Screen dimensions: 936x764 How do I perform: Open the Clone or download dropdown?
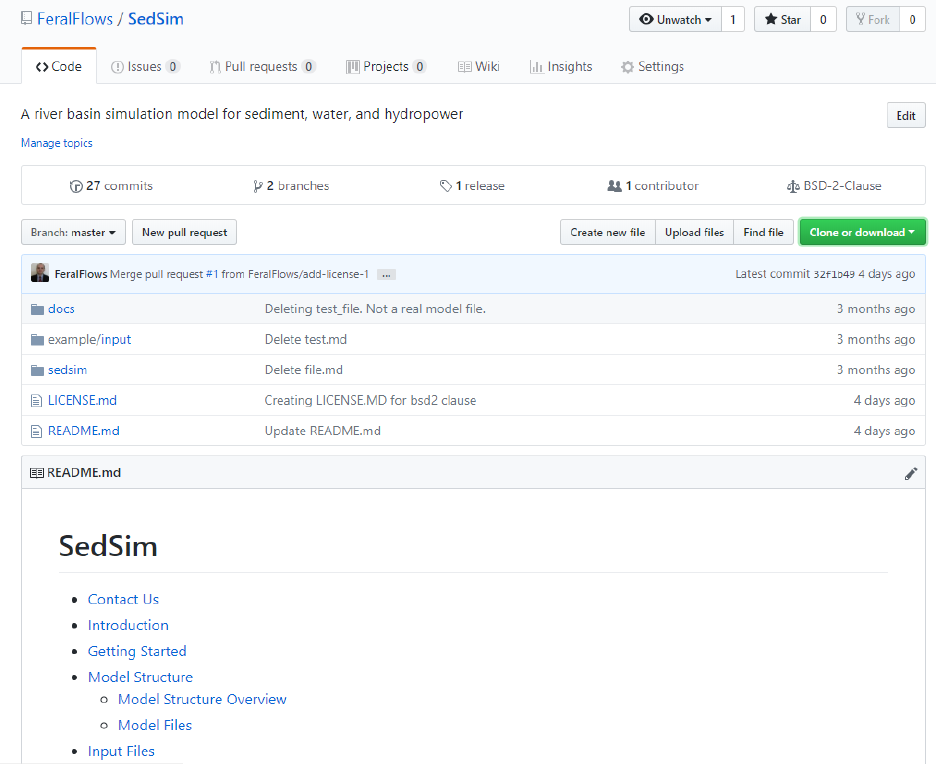(x=862, y=232)
